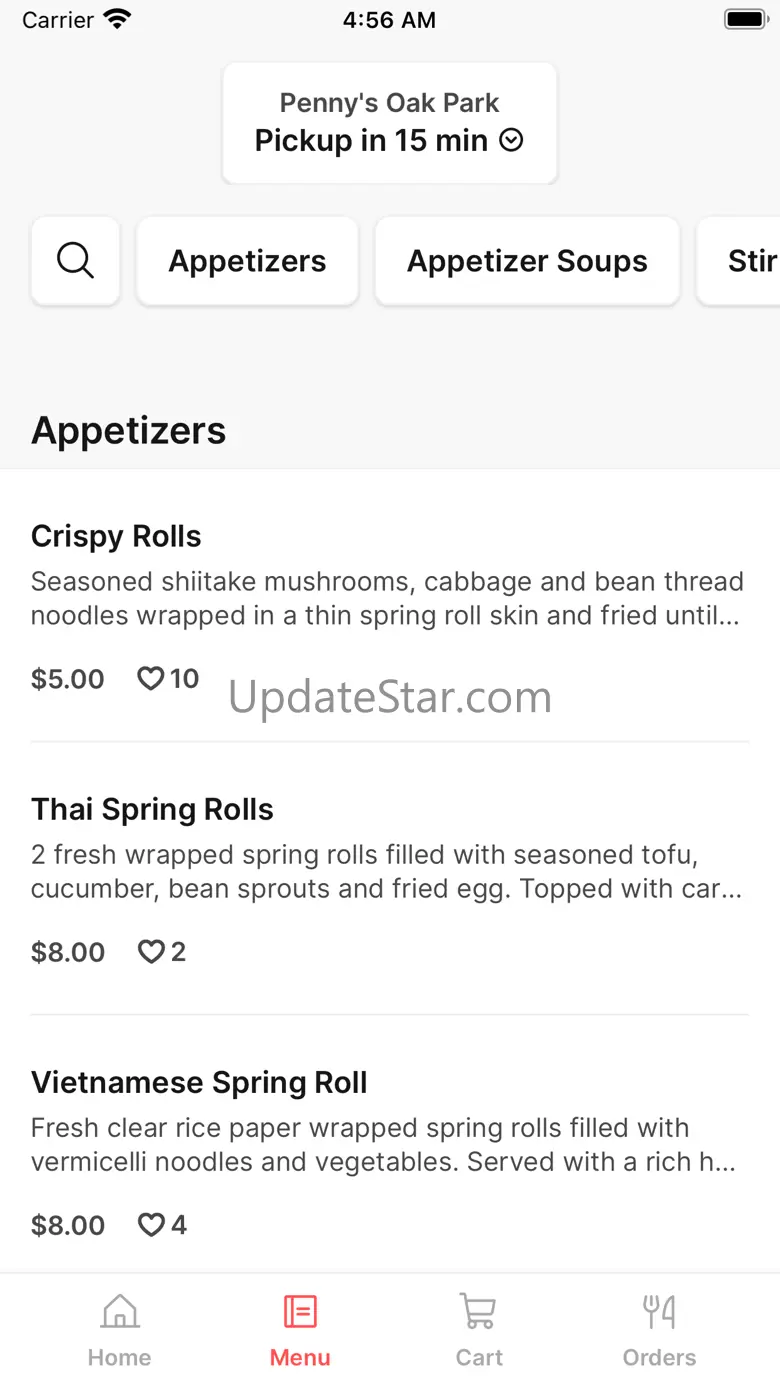This screenshot has width=780, height=1387.
Task: Select the Appetizers category chip
Action: pos(248,261)
